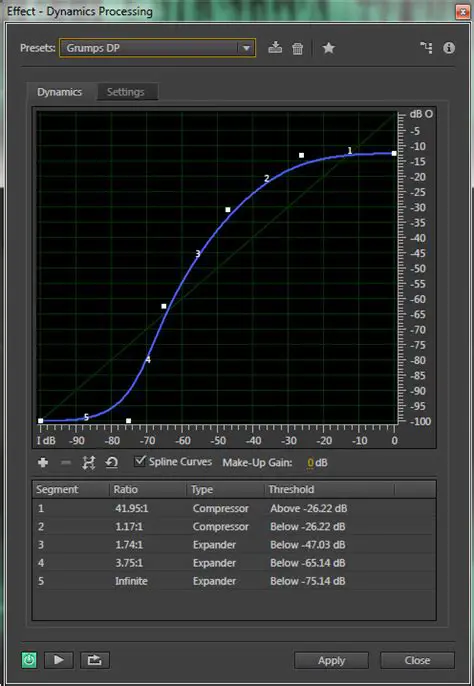Switch to the Dynamics tab
The height and width of the screenshot is (686, 474).
click(x=60, y=92)
